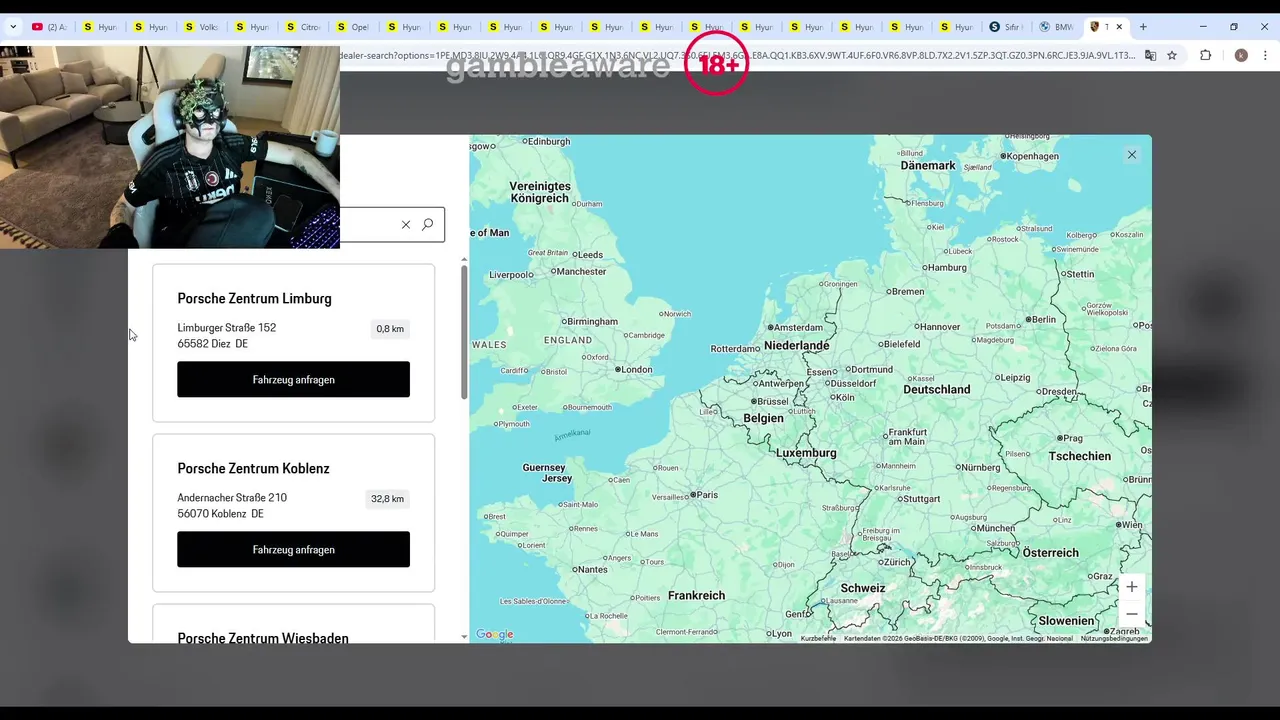Click the dealer list scrollbar thumb
This screenshot has width=1280, height=720.
pyautogui.click(x=464, y=332)
